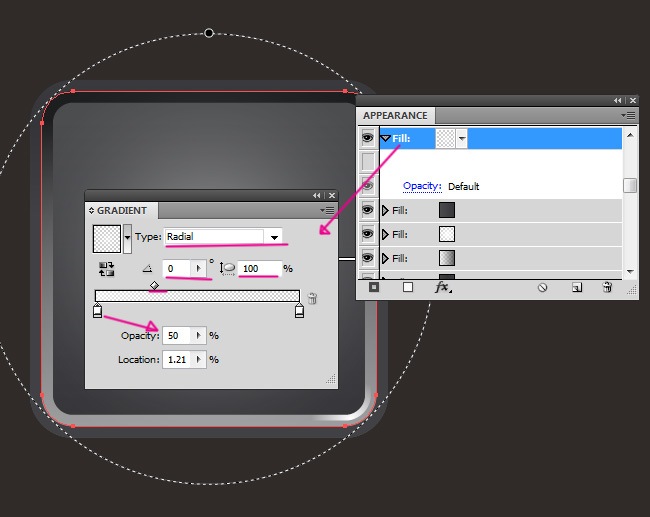This screenshot has width=650, height=517.
Task: Collapse the selected Fill disclosure triangle
Action: 386,139
